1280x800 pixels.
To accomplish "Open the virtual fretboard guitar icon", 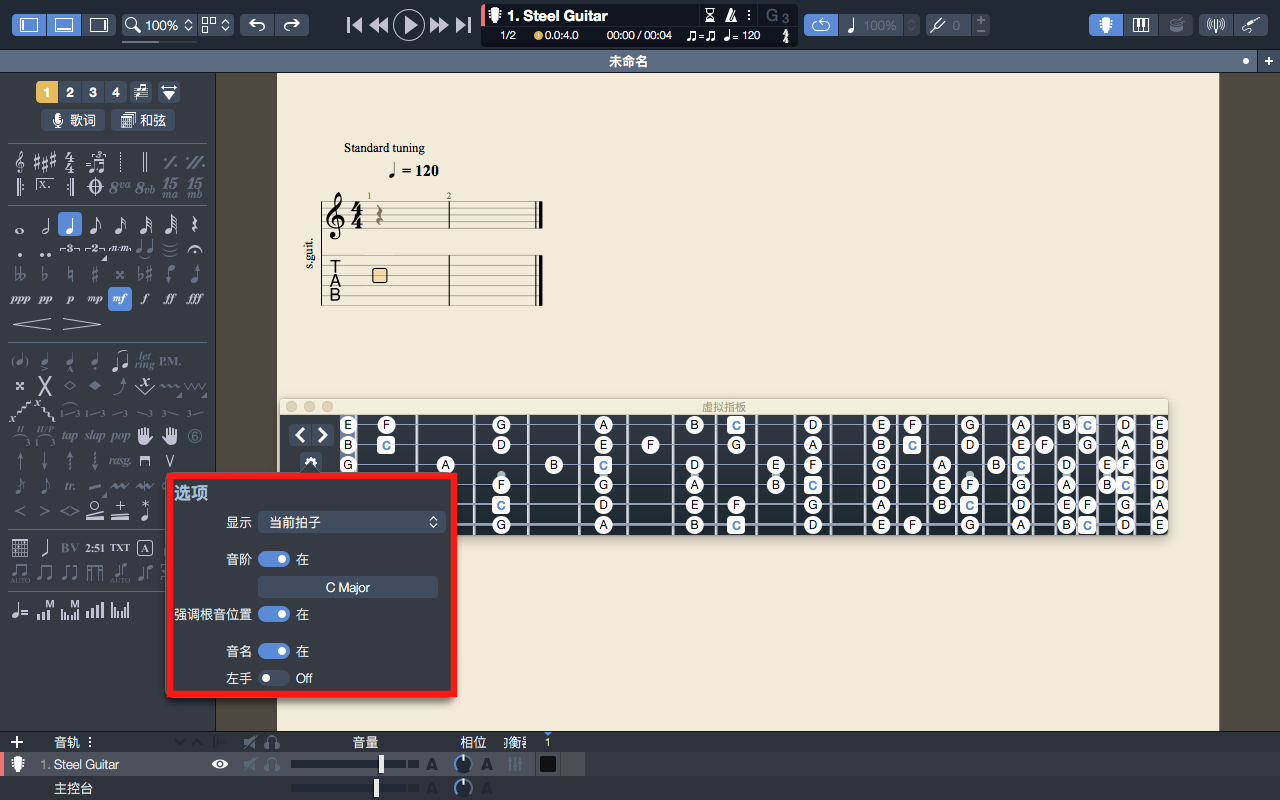I will pyautogui.click(x=1105, y=25).
